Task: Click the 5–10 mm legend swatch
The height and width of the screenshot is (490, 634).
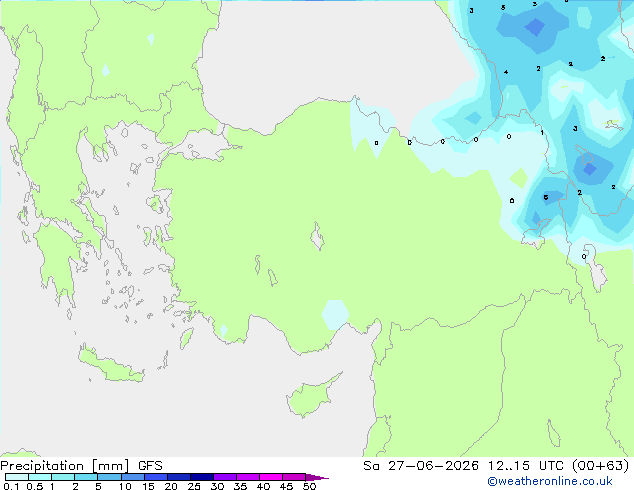Action: coord(109,477)
